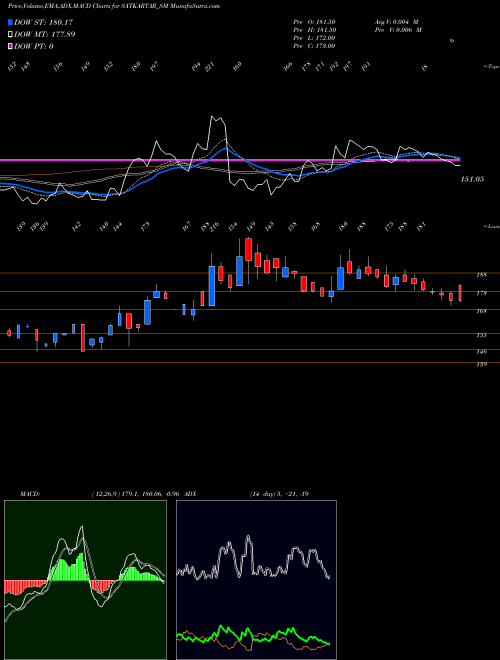The height and width of the screenshot is (660, 500).
Task: Click the 'Pre V: 0.006 M' value
Action: pyautogui.click(x=397, y=30)
